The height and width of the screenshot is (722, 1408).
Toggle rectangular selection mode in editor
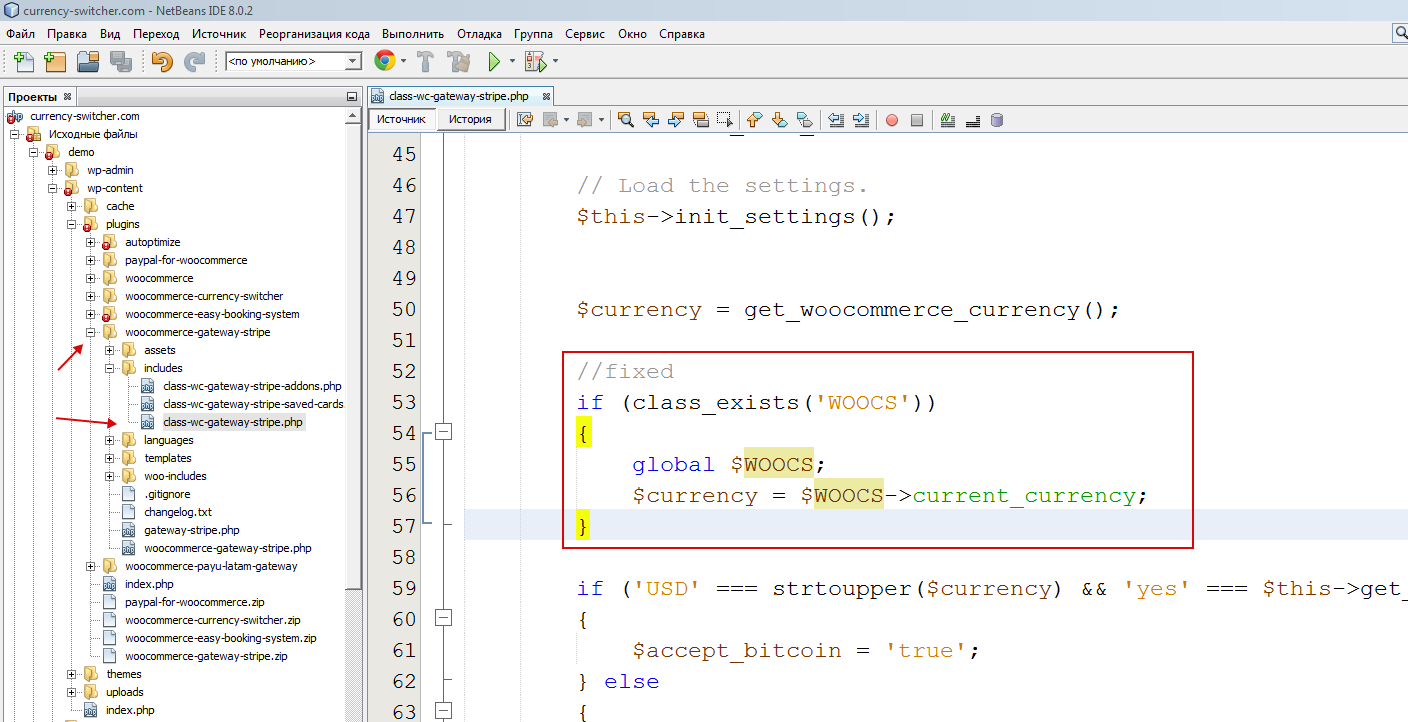(x=724, y=120)
